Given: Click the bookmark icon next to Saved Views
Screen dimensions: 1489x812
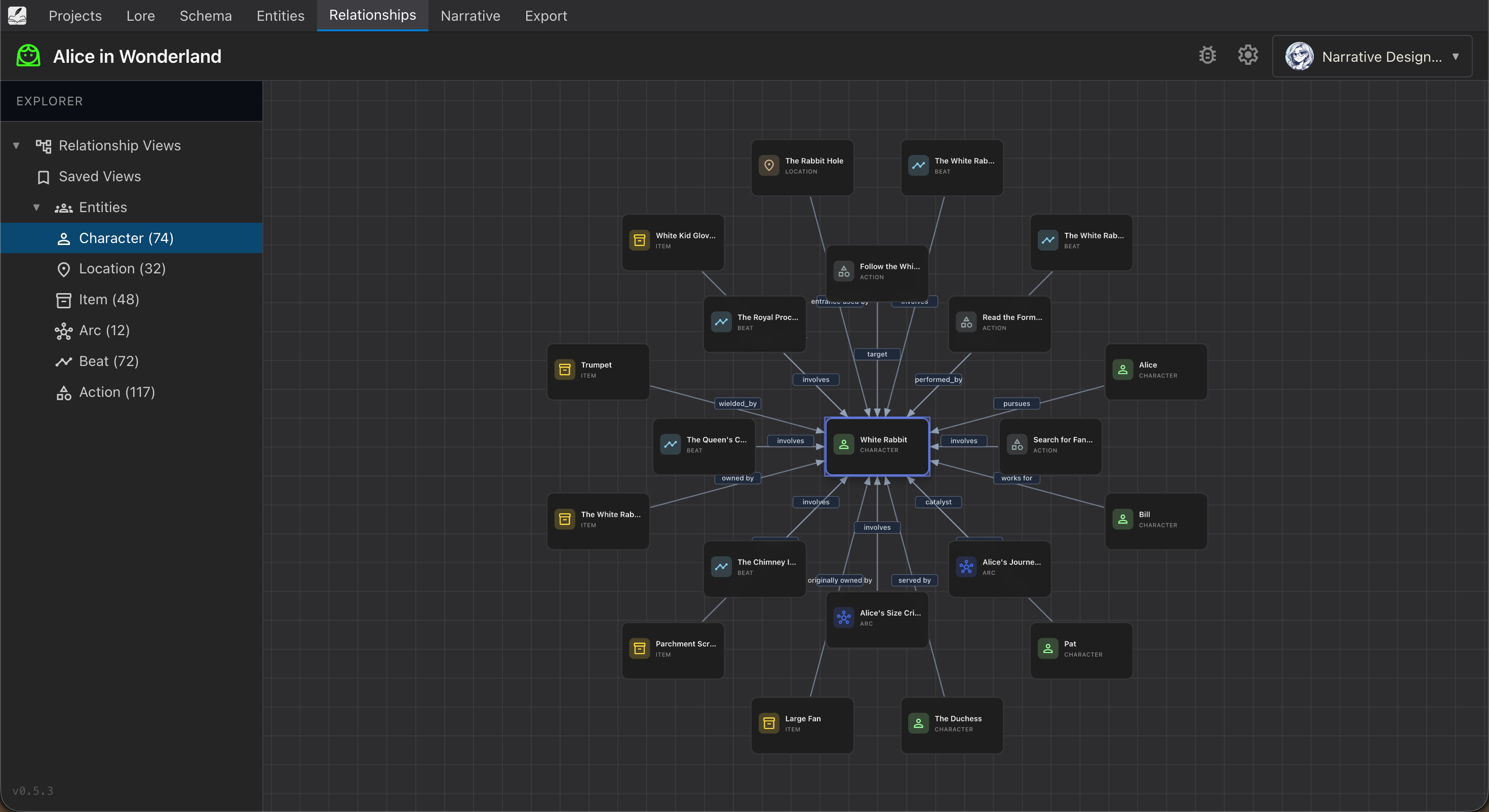Looking at the screenshot, I should pos(44,177).
